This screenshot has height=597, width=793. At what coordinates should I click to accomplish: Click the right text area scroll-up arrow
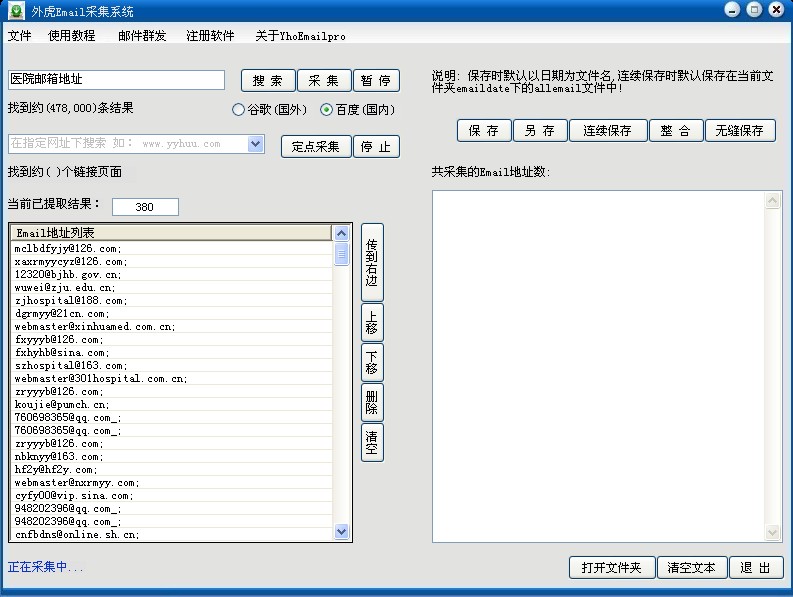773,201
